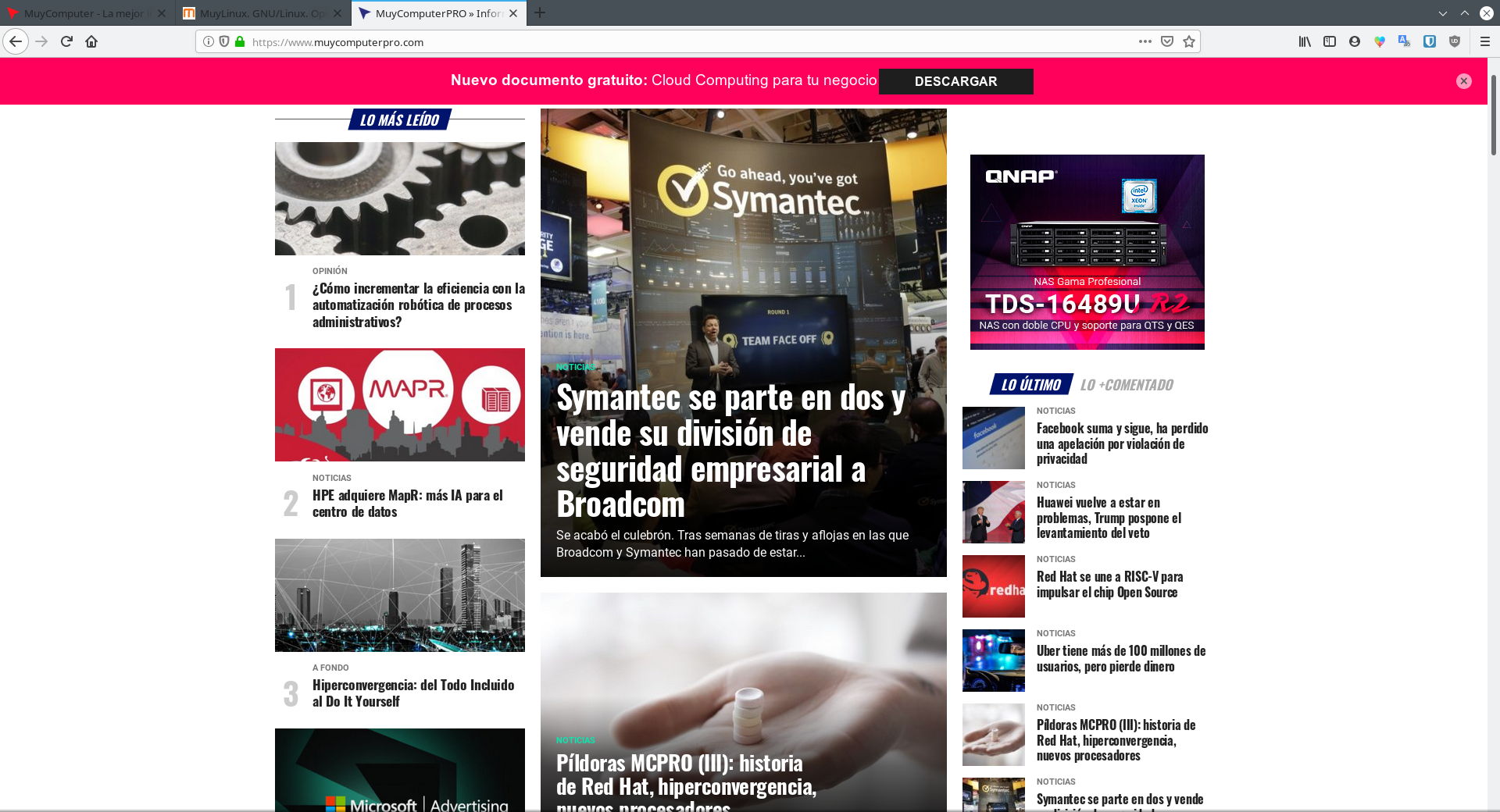Click the DESCARGAR button
Viewport: 1500px width, 812px height.
coord(955,81)
